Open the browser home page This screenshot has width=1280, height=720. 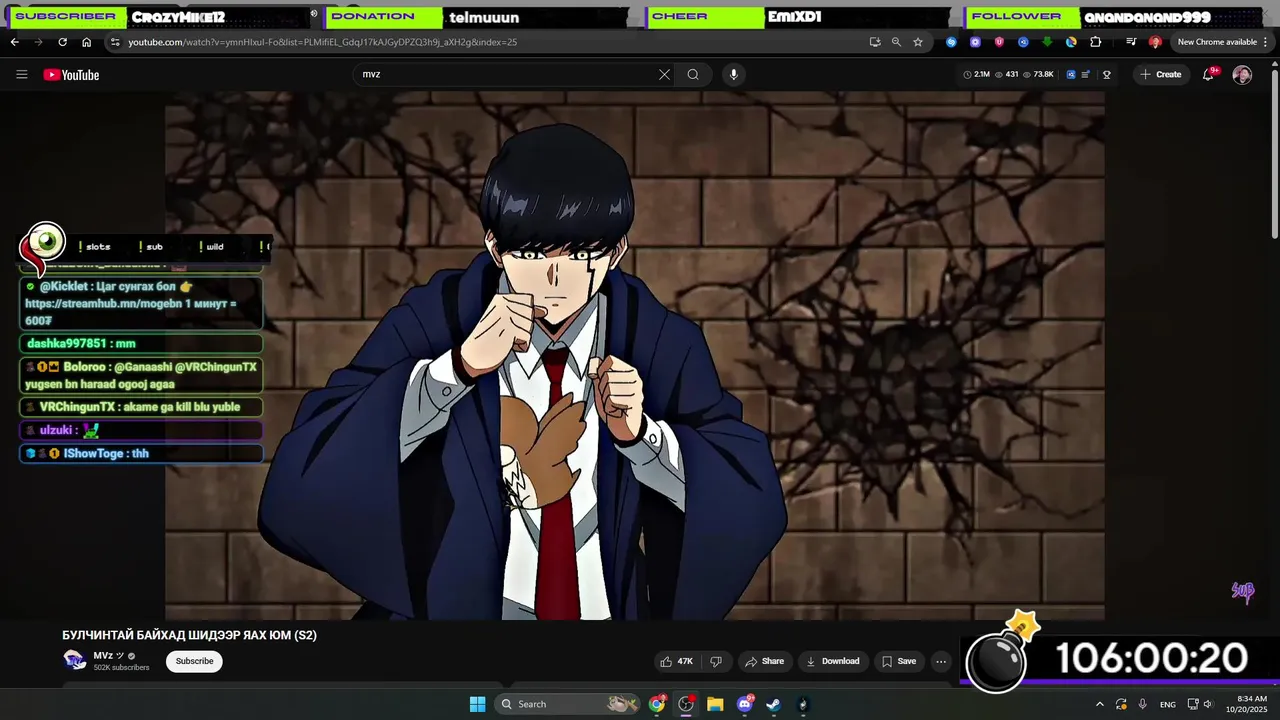click(86, 42)
